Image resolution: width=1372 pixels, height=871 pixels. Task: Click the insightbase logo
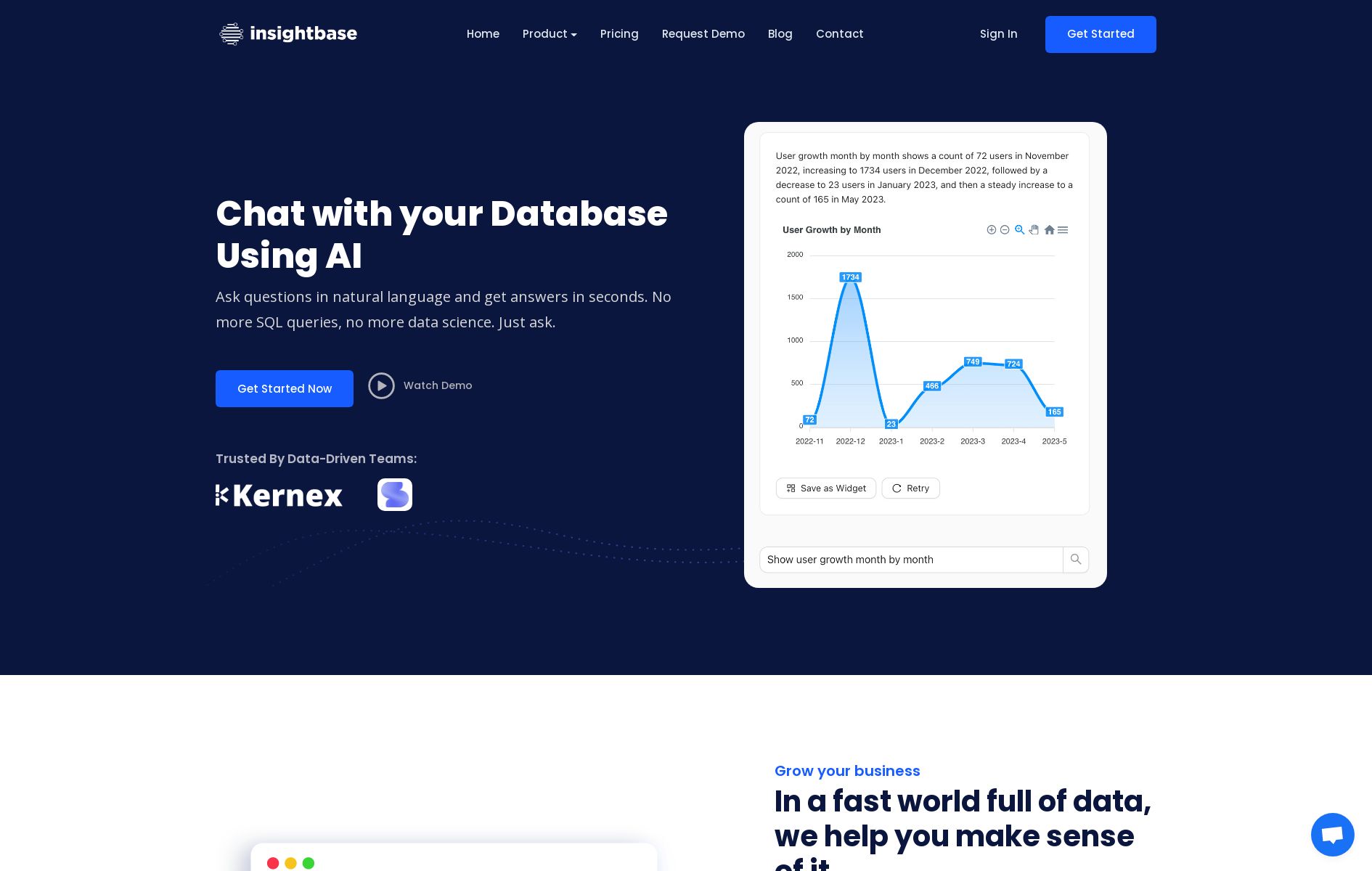pyautogui.click(x=287, y=34)
